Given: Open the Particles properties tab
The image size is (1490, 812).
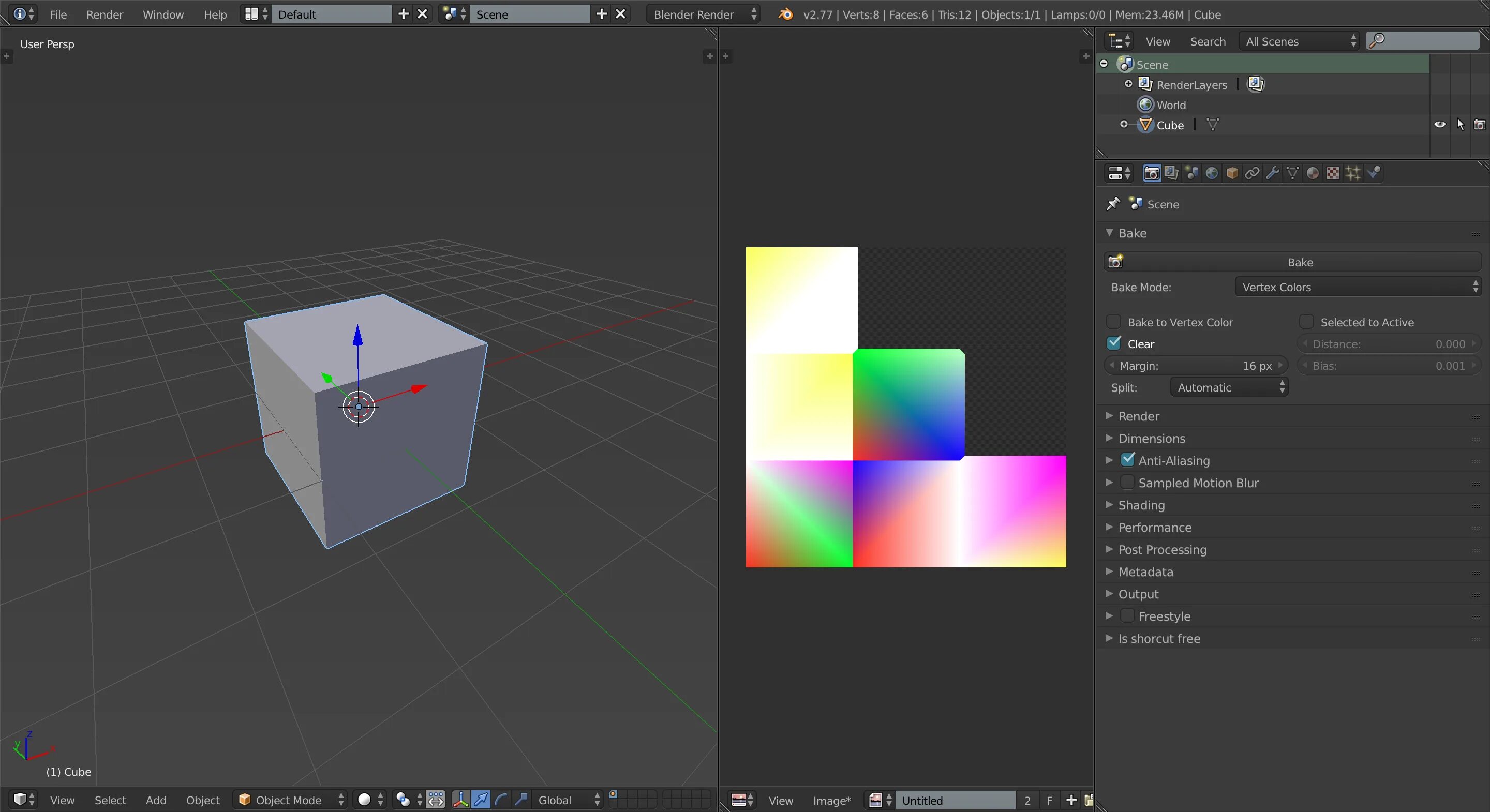Looking at the screenshot, I should pyautogui.click(x=1353, y=173).
